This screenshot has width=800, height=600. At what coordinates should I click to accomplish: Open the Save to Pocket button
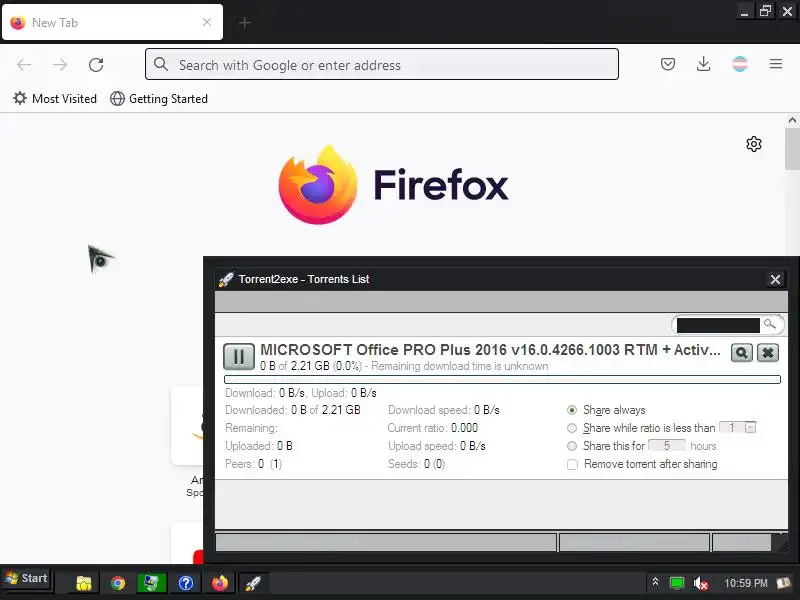(667, 64)
